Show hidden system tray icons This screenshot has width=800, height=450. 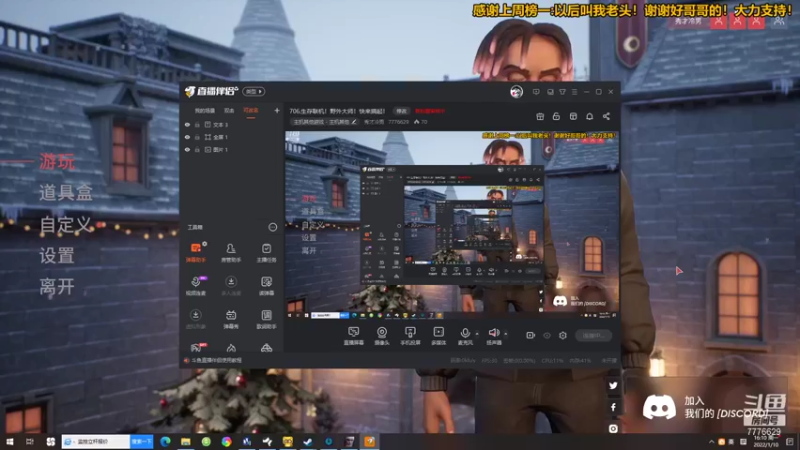pyautogui.click(x=711, y=441)
